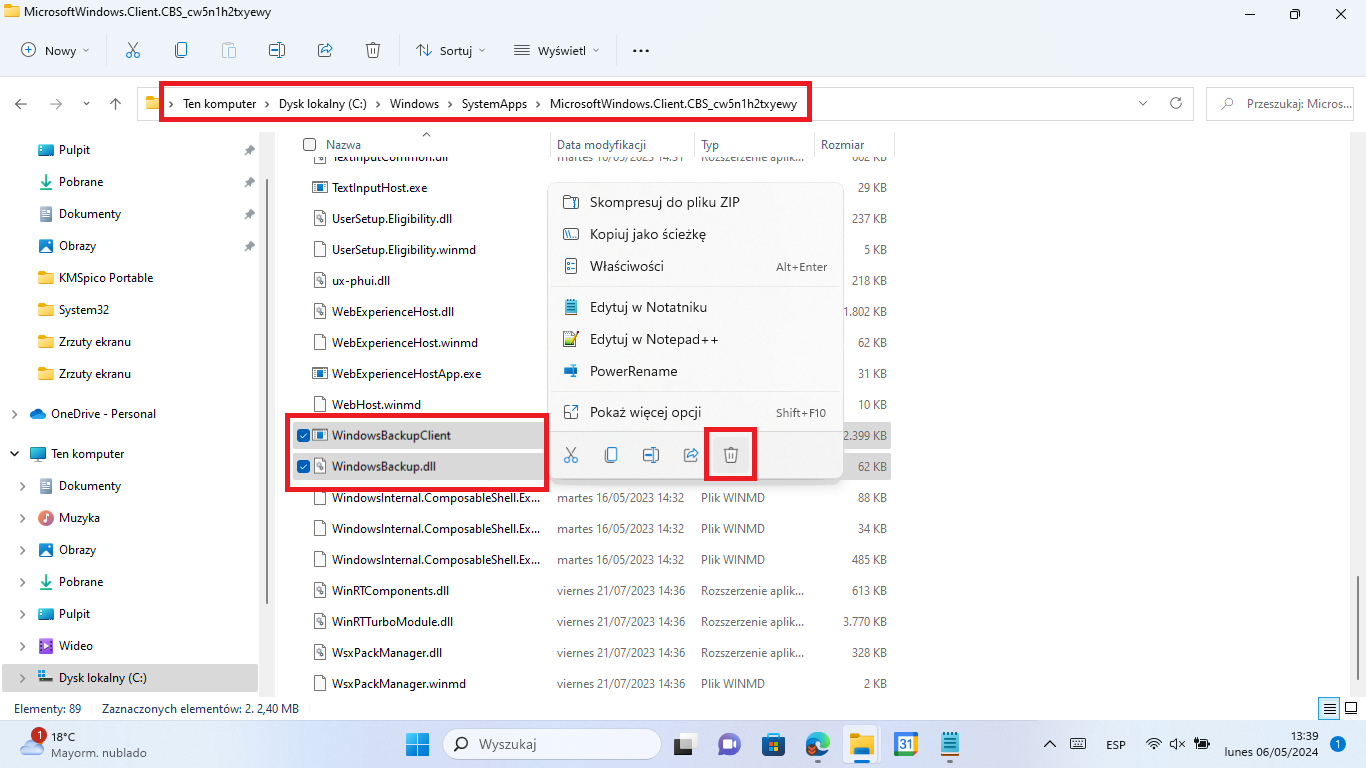The image size is (1366, 768).
Task: Collapse the Ten komputer tree node
Action: point(14,454)
